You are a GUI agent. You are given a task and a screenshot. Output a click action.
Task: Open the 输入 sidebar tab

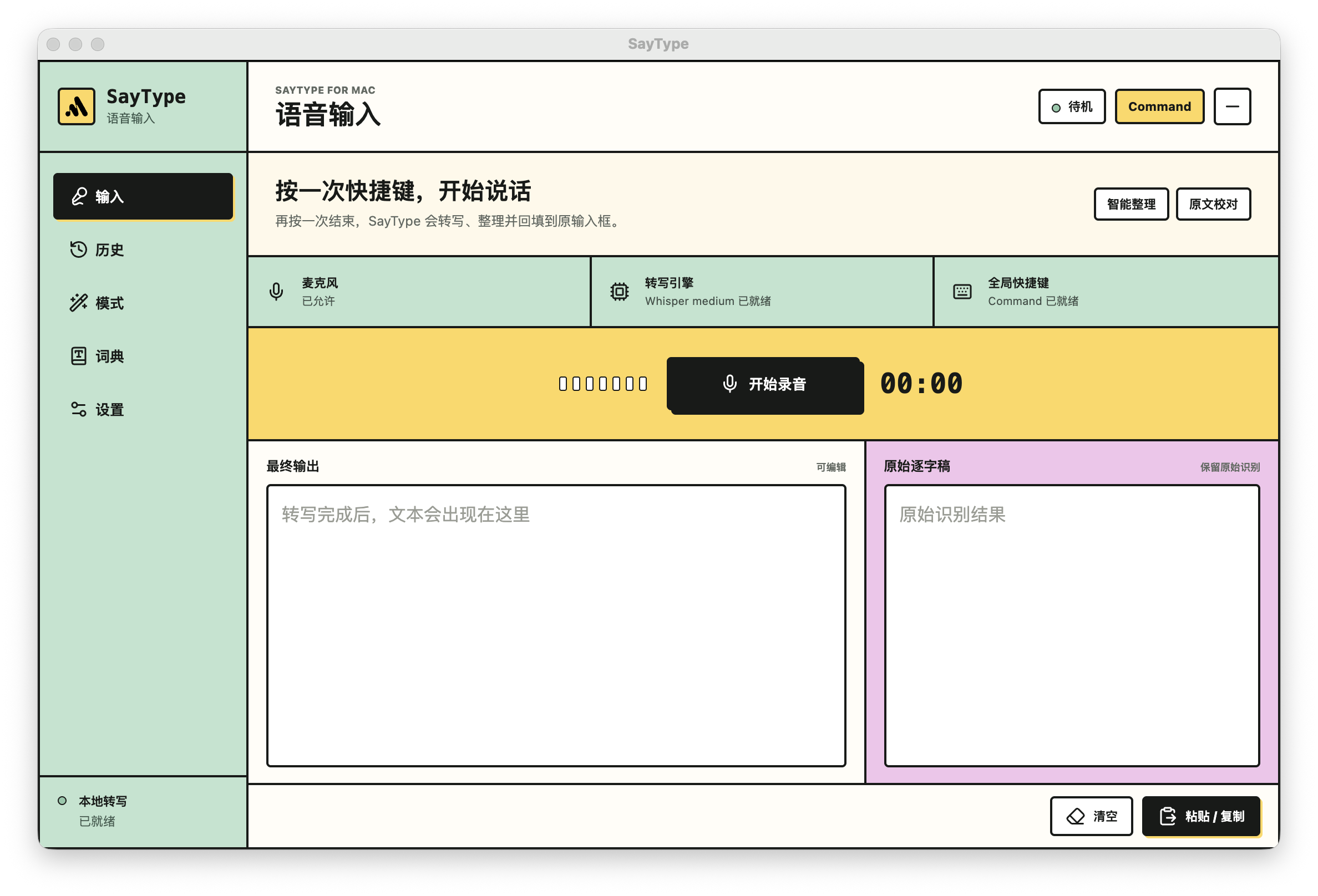pyautogui.click(x=143, y=196)
